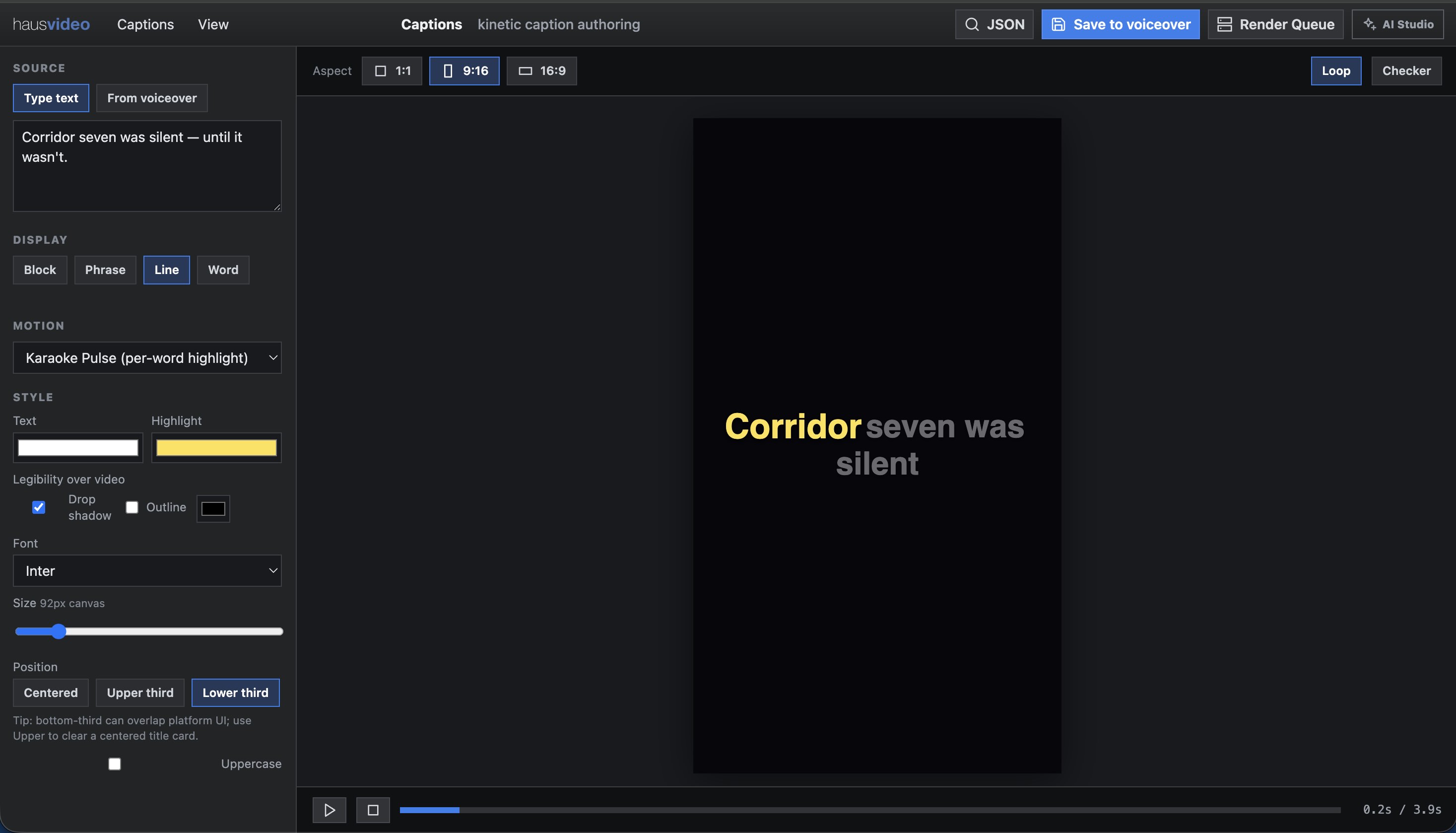The width and height of the screenshot is (1456, 833).
Task: Click the magnifier icon in the JSON button
Action: [972, 24]
